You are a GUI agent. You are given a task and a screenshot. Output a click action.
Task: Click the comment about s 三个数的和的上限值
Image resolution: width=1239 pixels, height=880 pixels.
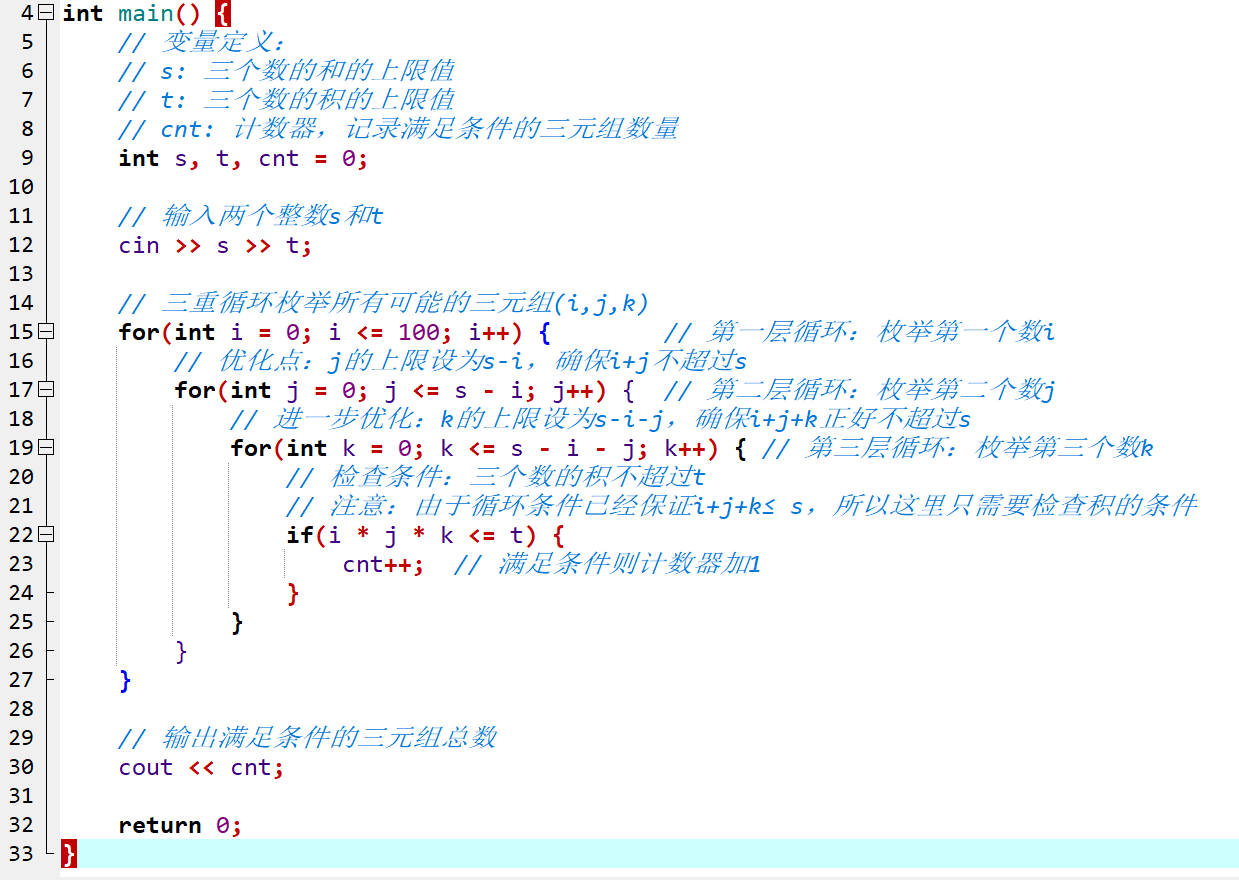286,72
